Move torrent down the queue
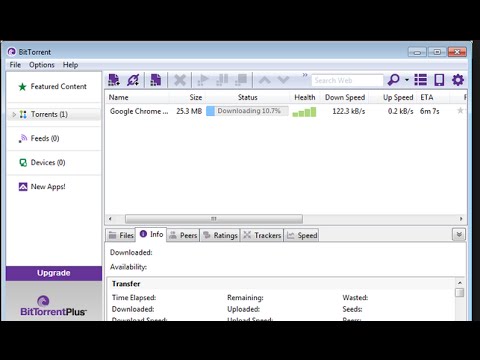Screen dimensions: 480x360 (x=283, y=80)
